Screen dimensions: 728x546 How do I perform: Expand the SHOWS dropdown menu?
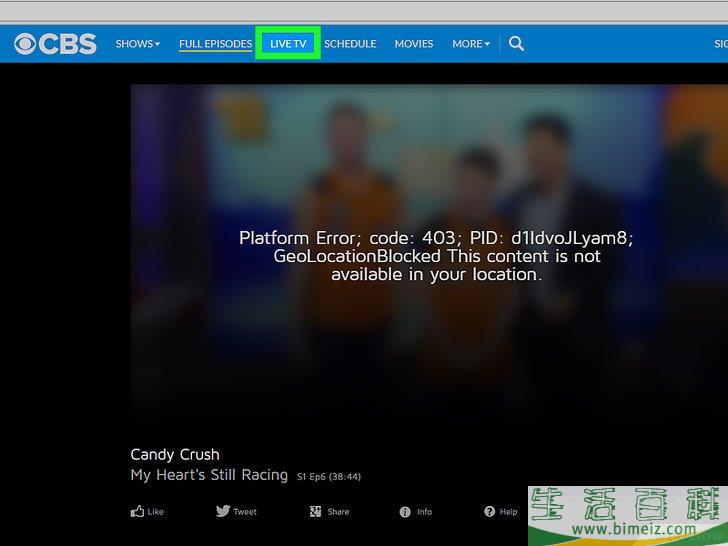(x=137, y=44)
